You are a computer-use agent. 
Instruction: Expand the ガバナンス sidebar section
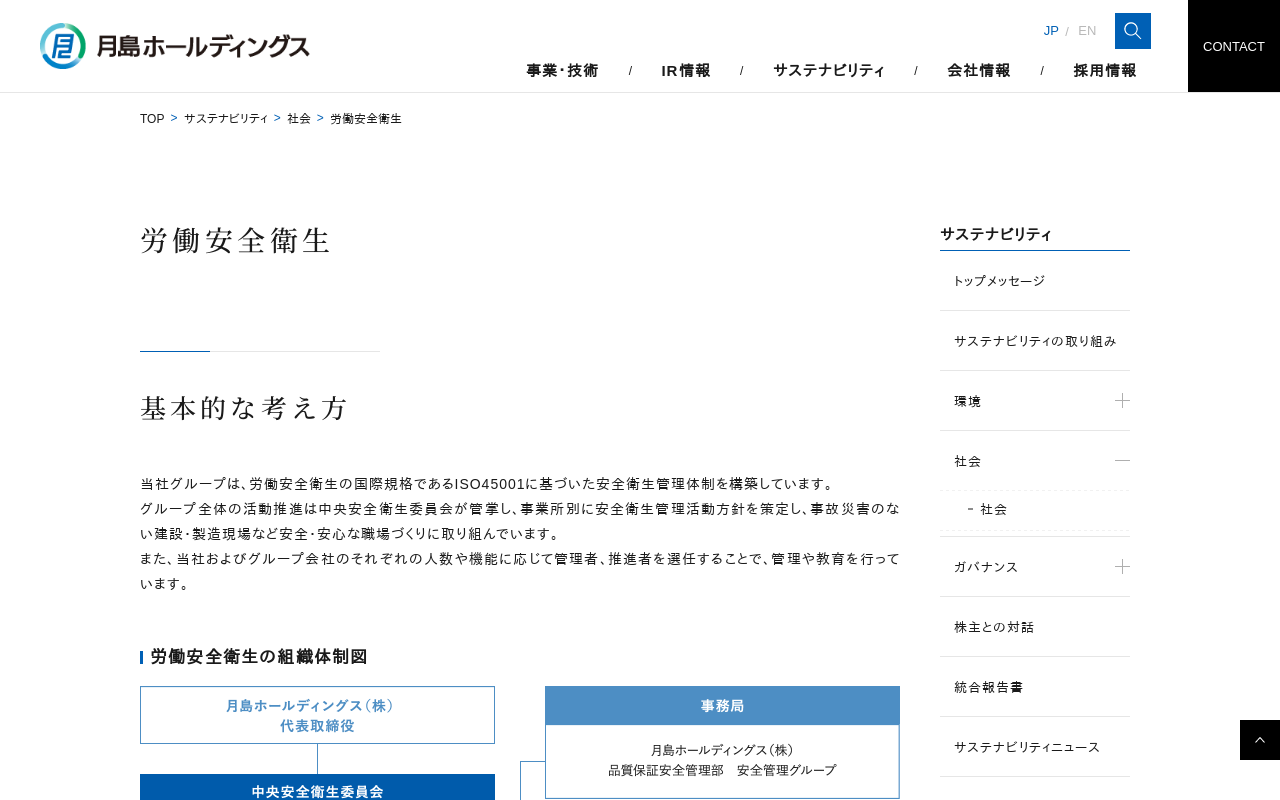pos(1122,567)
